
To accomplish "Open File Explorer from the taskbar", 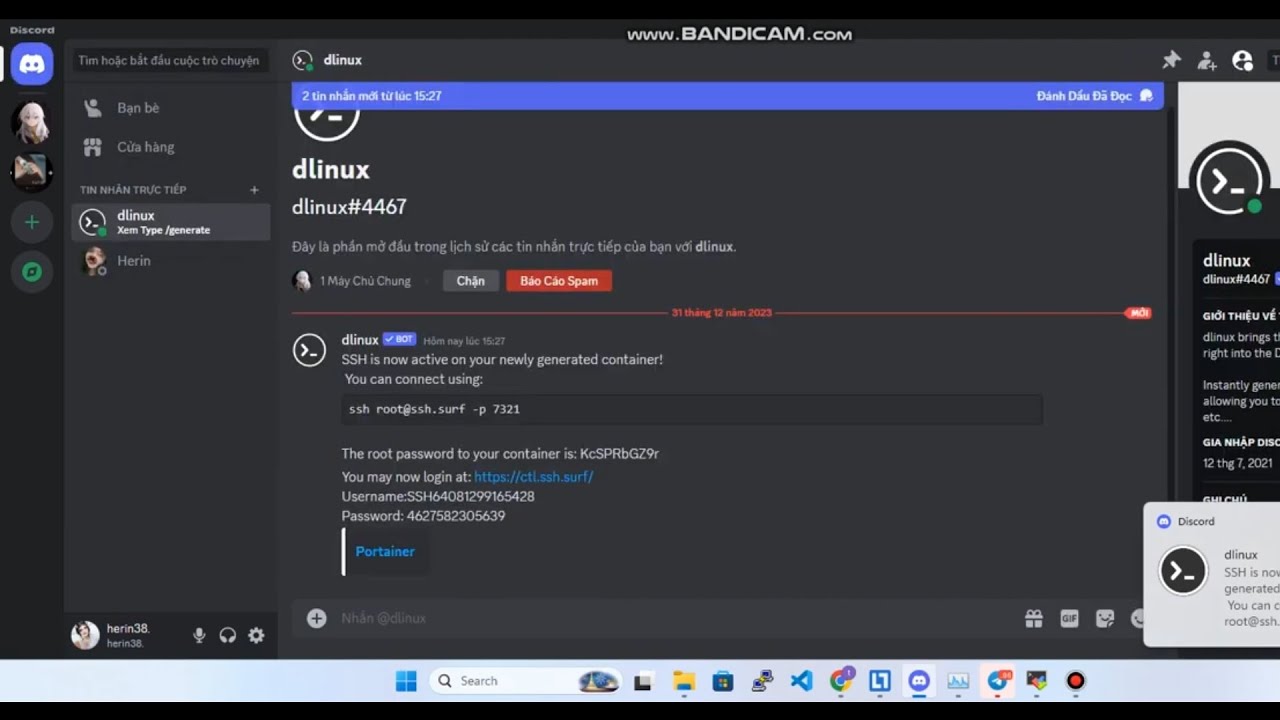I will click(684, 681).
